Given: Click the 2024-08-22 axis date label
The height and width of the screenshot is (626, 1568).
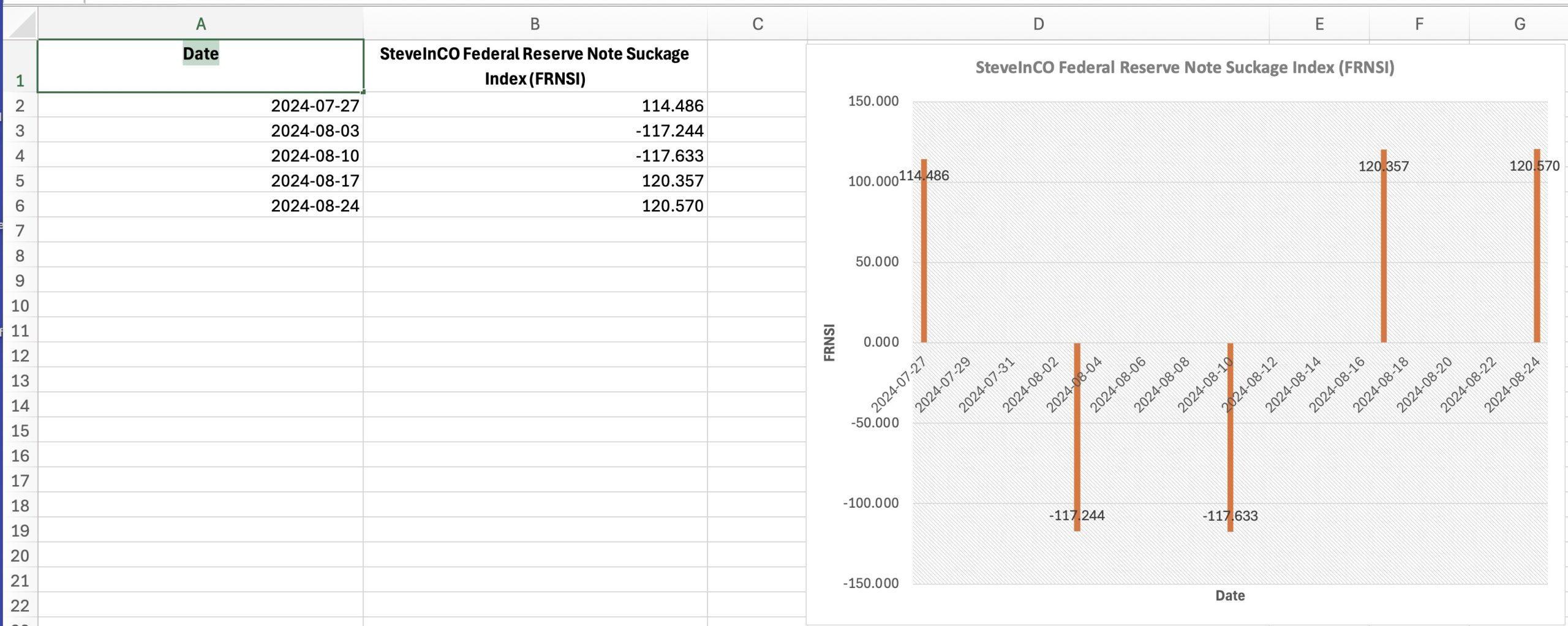Looking at the screenshot, I should (1468, 385).
